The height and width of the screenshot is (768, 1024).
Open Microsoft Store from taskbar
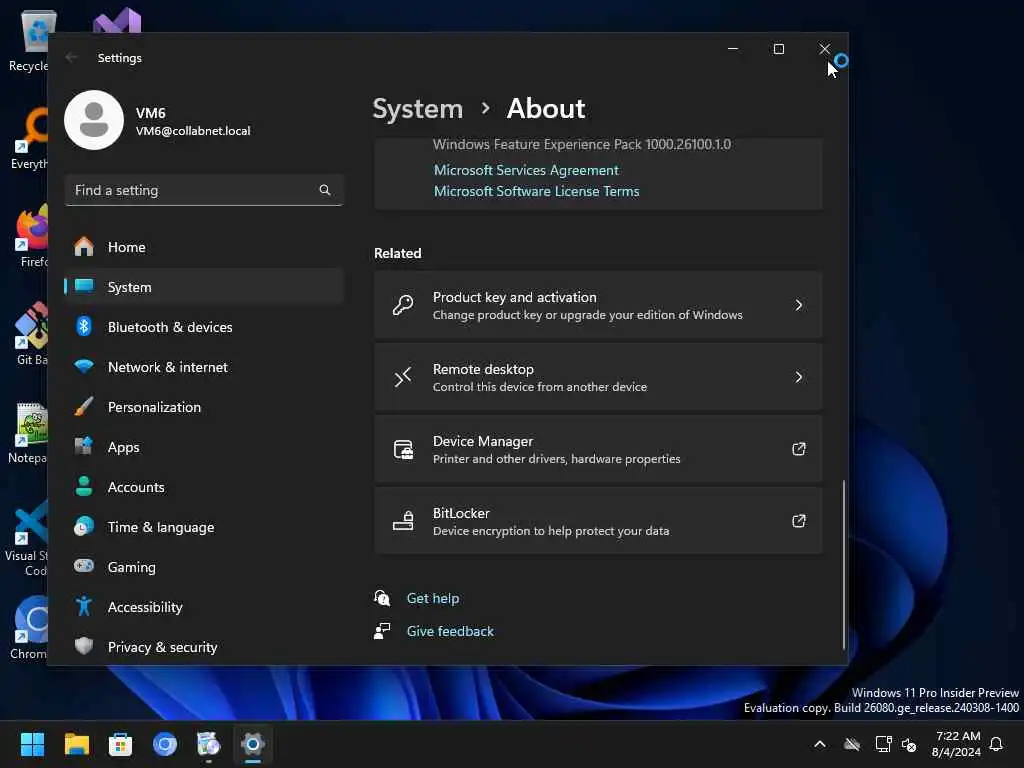pos(120,744)
